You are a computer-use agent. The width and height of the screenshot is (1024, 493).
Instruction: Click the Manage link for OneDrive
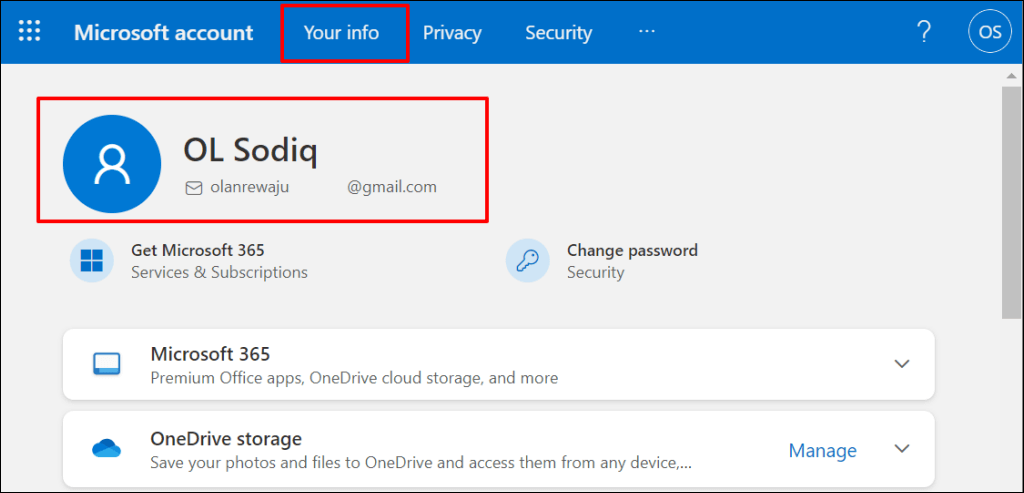[x=822, y=450]
